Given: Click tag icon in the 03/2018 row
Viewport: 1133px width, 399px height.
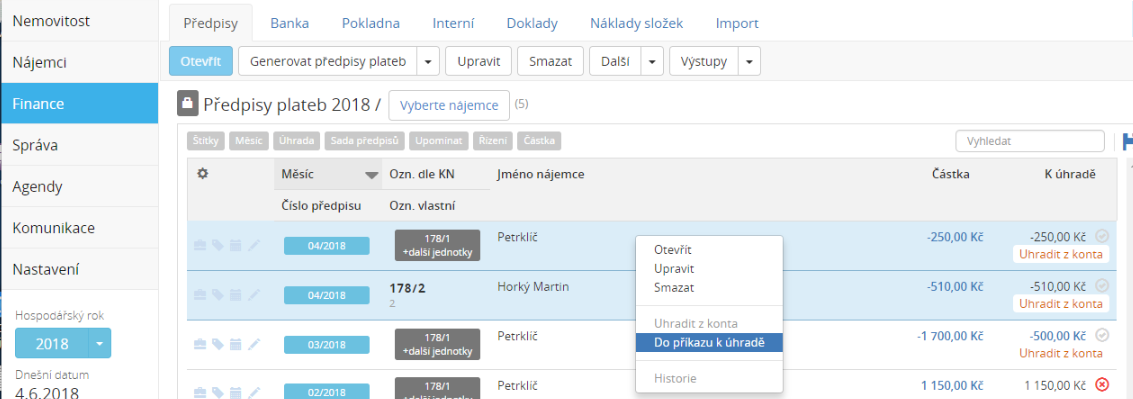Looking at the screenshot, I should (217, 344).
